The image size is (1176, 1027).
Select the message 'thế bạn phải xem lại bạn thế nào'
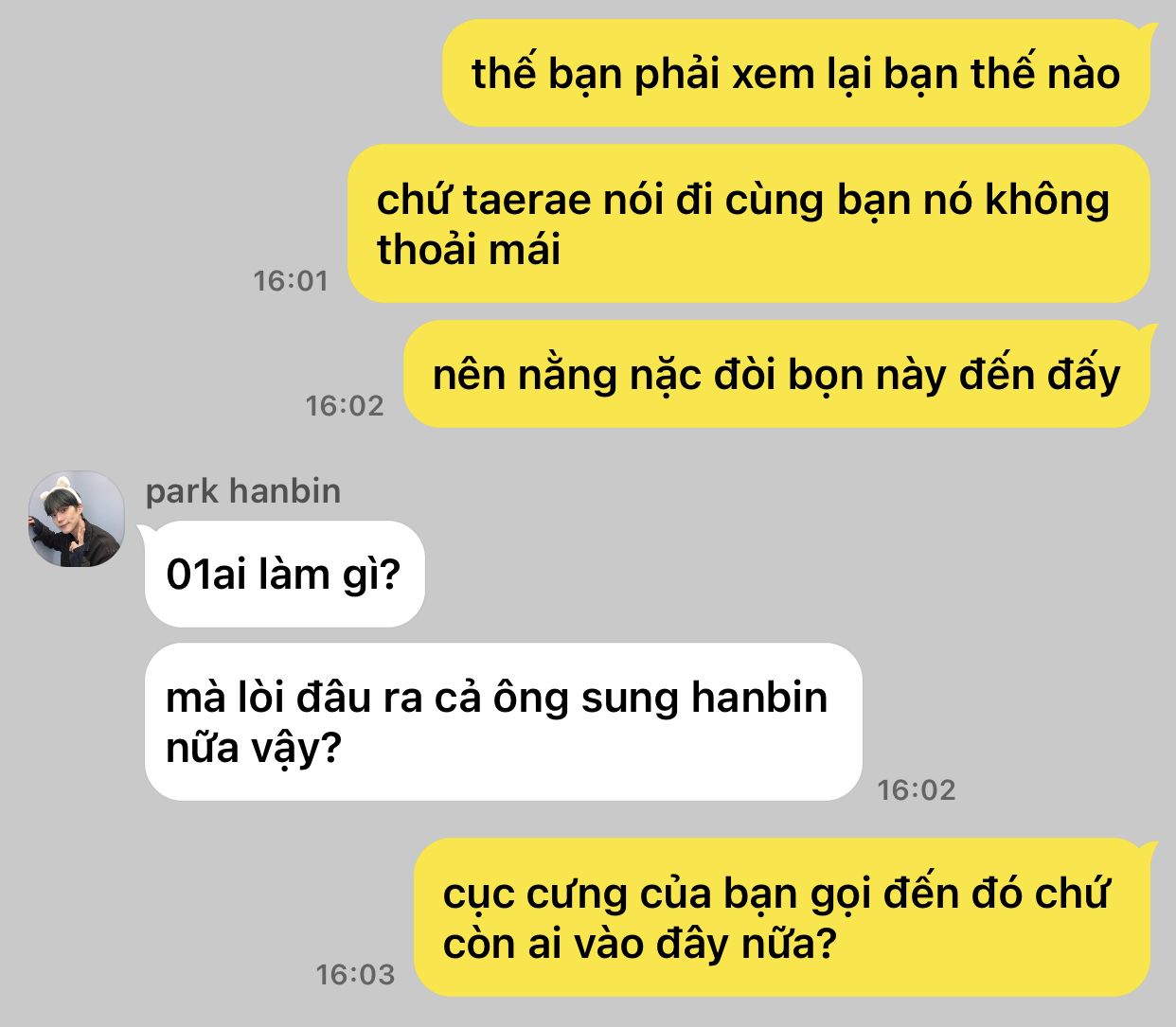[x=795, y=73]
